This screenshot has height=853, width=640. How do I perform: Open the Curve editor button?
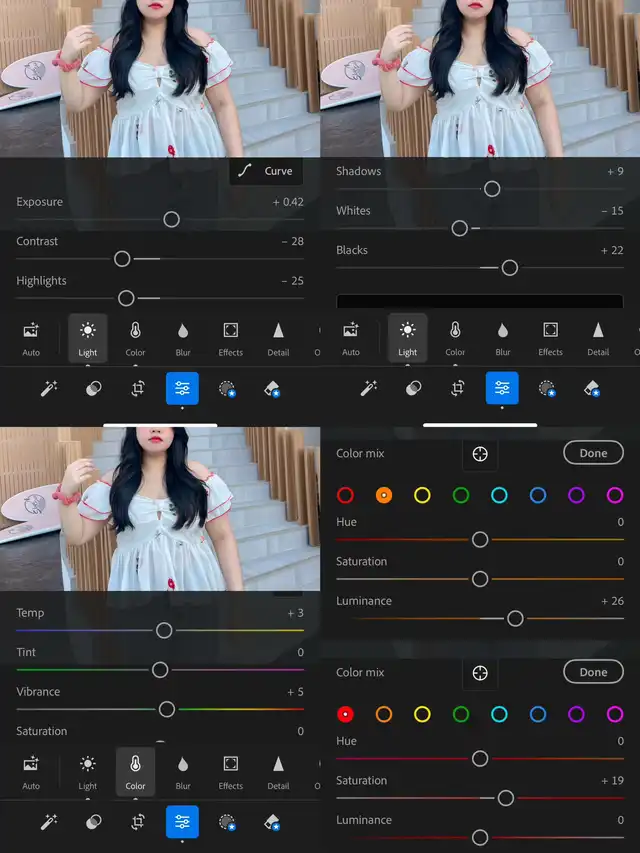point(266,171)
